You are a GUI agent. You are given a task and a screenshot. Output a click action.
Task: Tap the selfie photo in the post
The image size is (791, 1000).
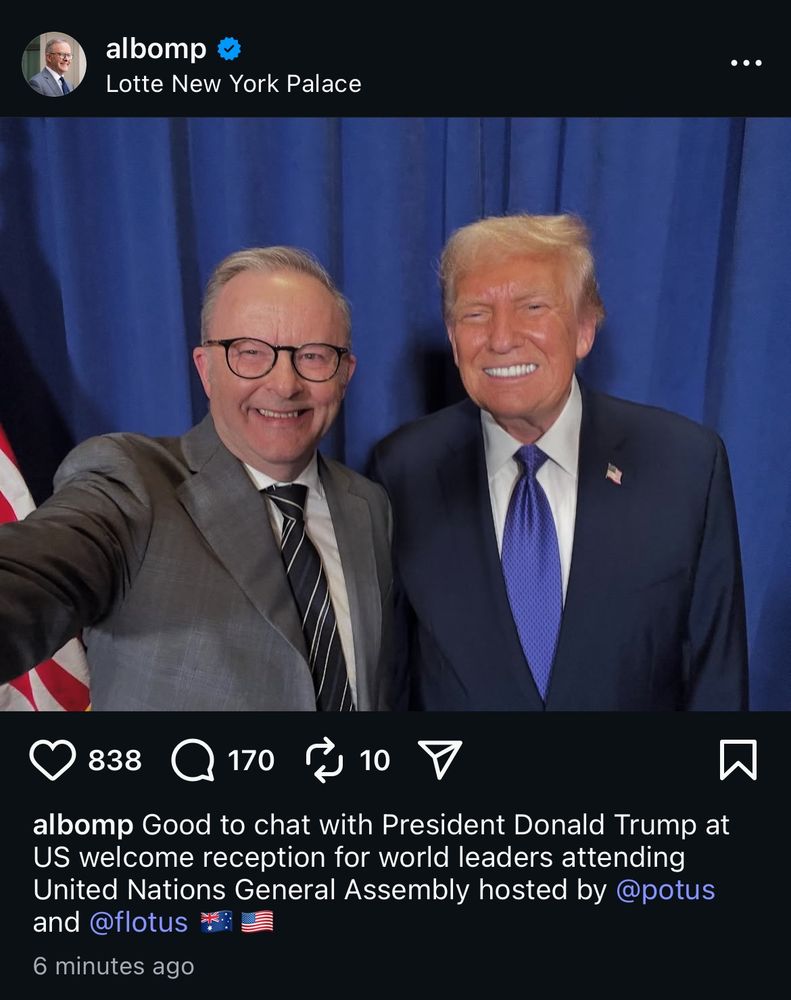click(x=396, y=414)
